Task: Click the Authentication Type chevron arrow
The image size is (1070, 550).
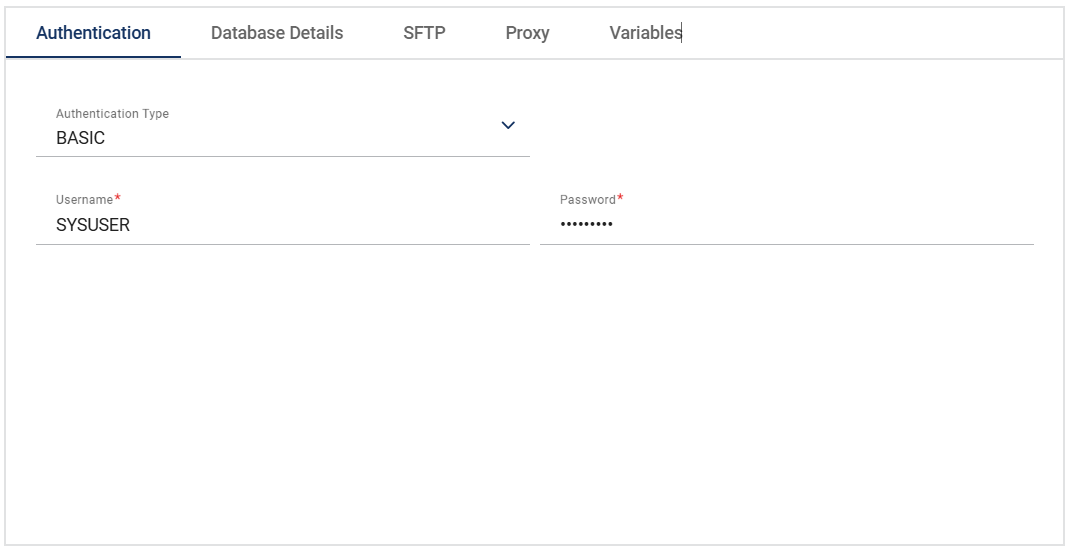Action: (x=508, y=126)
